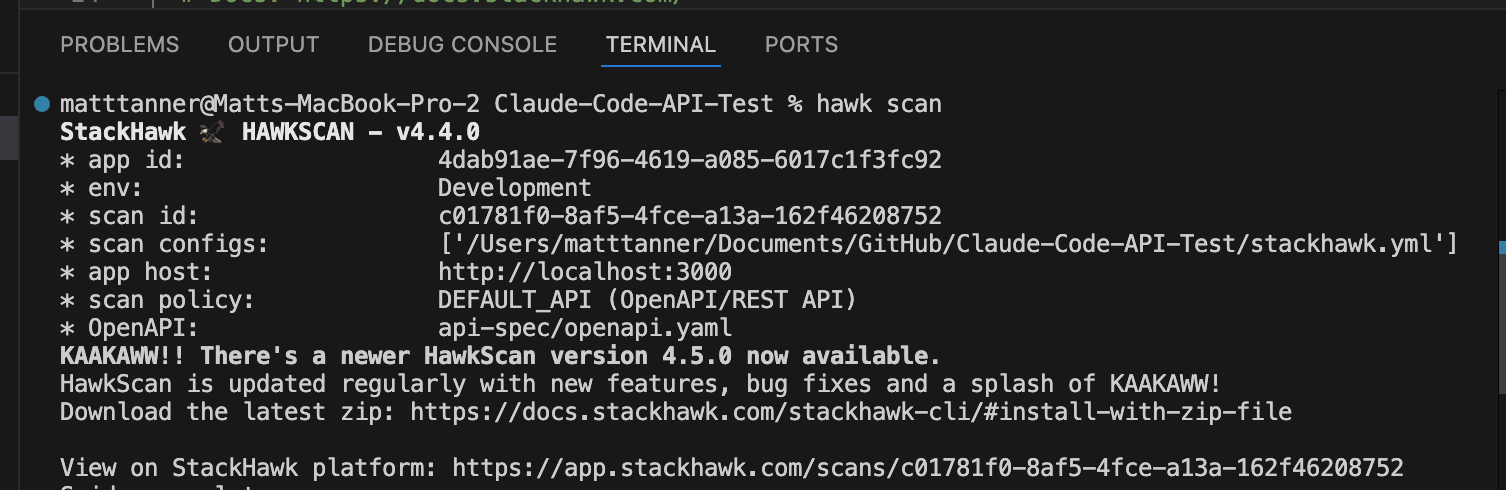Open the app.stackhawk.com scans URL
Image resolution: width=1506 pixels, height=490 pixels.
click(928, 468)
